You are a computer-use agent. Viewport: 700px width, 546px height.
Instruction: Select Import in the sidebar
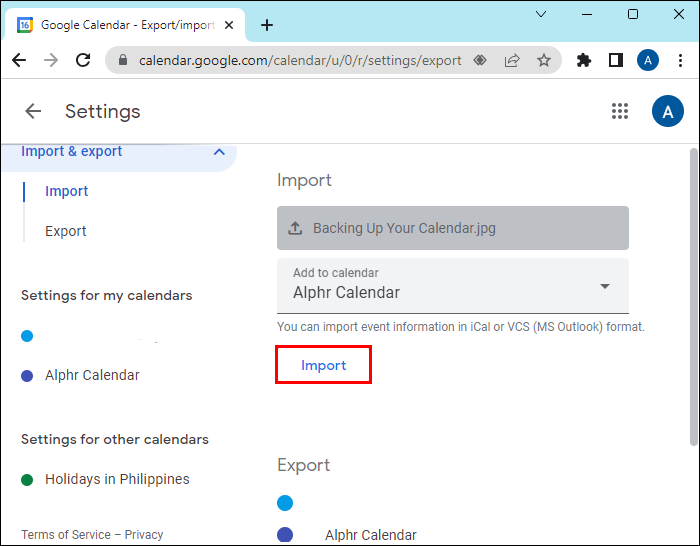(67, 191)
